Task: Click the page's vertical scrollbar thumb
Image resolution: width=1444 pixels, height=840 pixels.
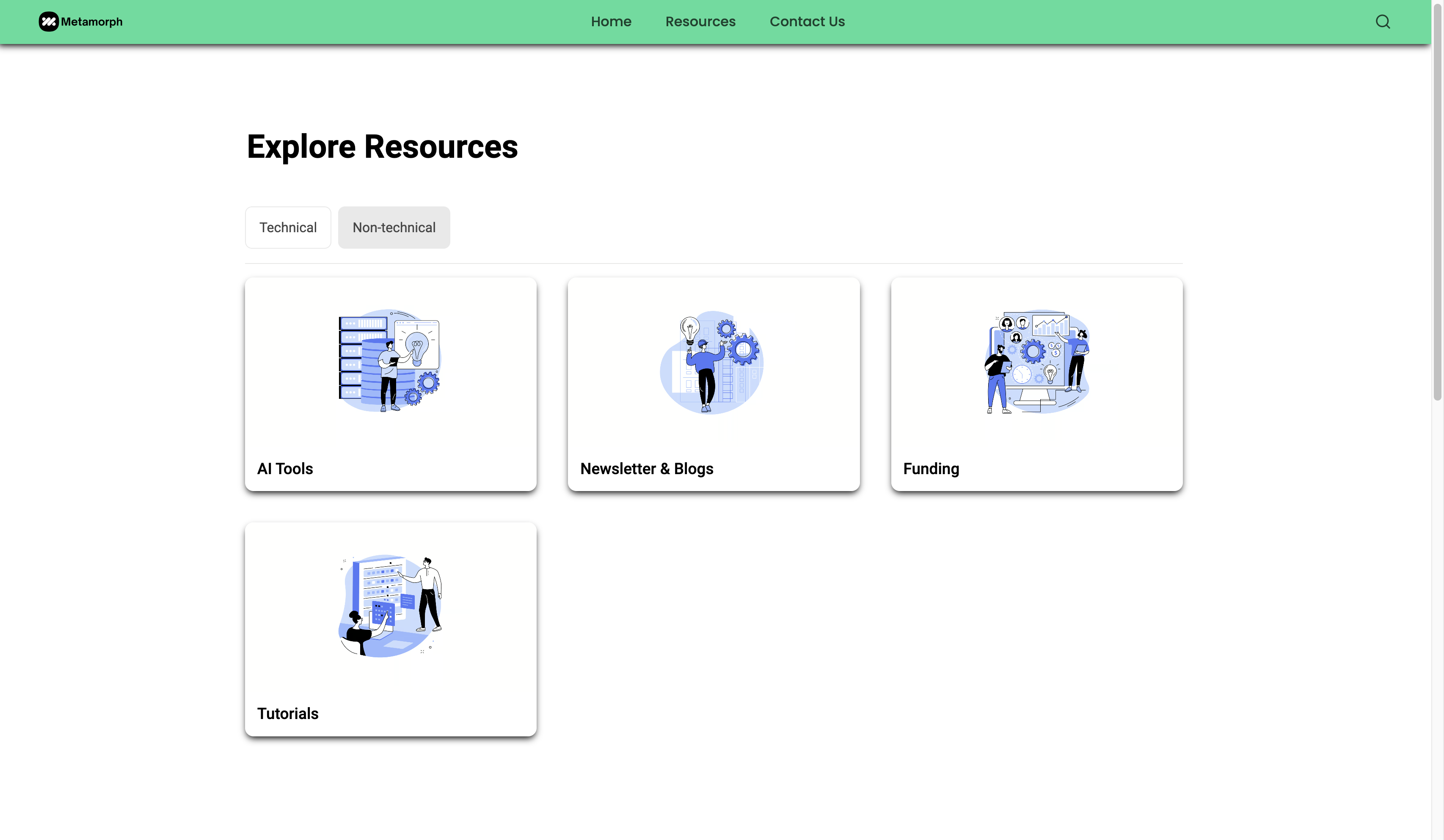Action: coord(1437,200)
